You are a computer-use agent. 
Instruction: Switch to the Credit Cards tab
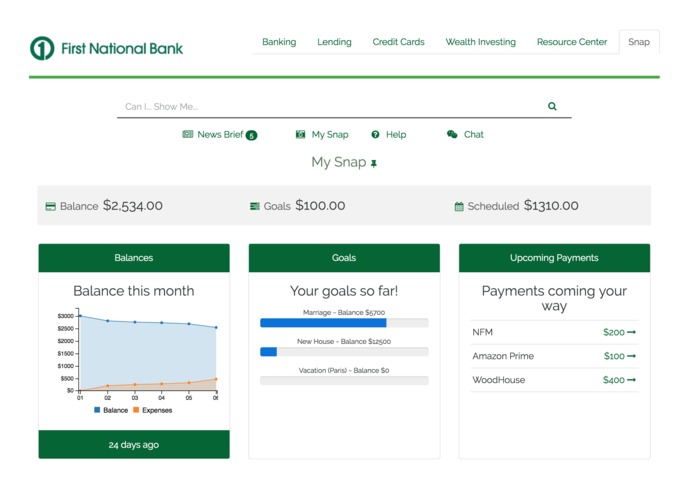tap(398, 42)
